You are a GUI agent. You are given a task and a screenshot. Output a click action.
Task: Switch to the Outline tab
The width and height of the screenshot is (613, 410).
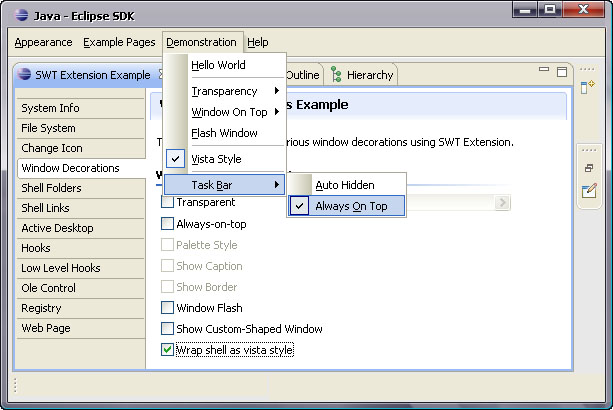[x=303, y=75]
